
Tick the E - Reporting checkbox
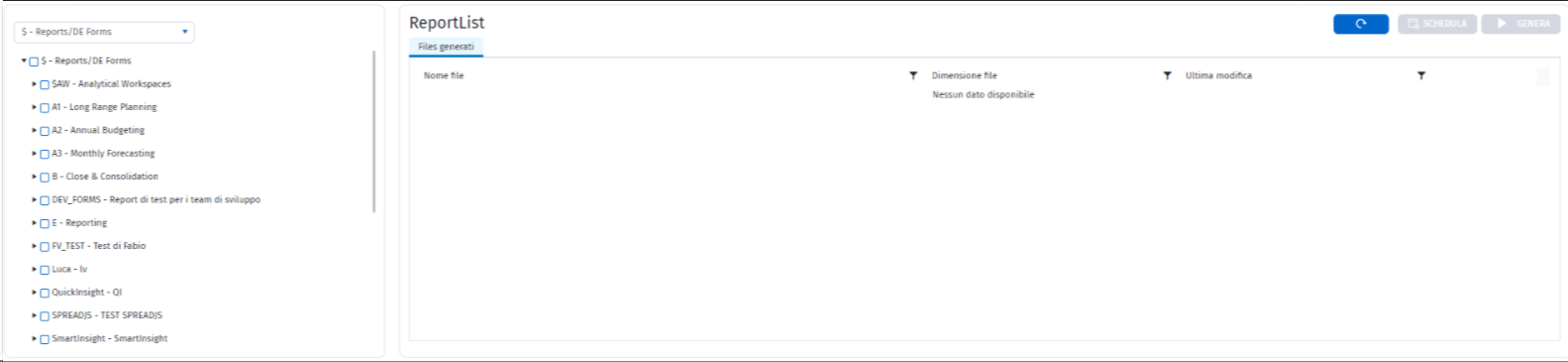coord(45,223)
